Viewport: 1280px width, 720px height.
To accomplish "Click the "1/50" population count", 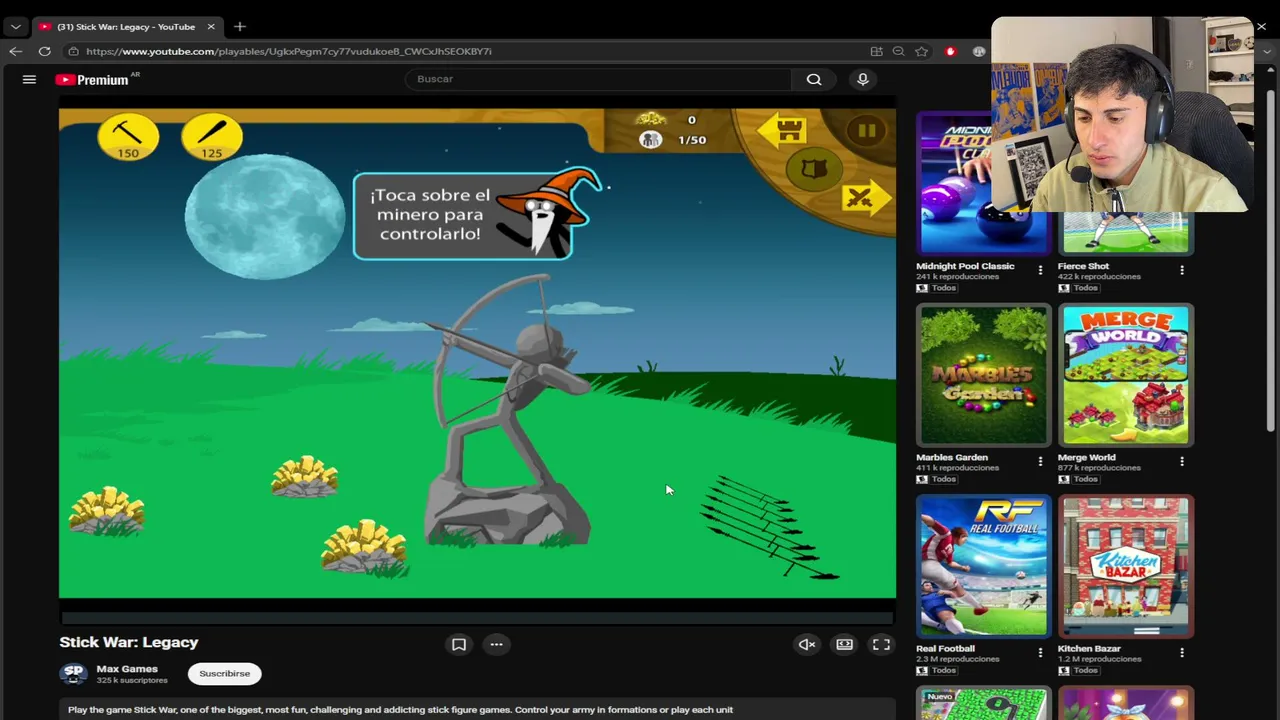I will pyautogui.click(x=692, y=140).
